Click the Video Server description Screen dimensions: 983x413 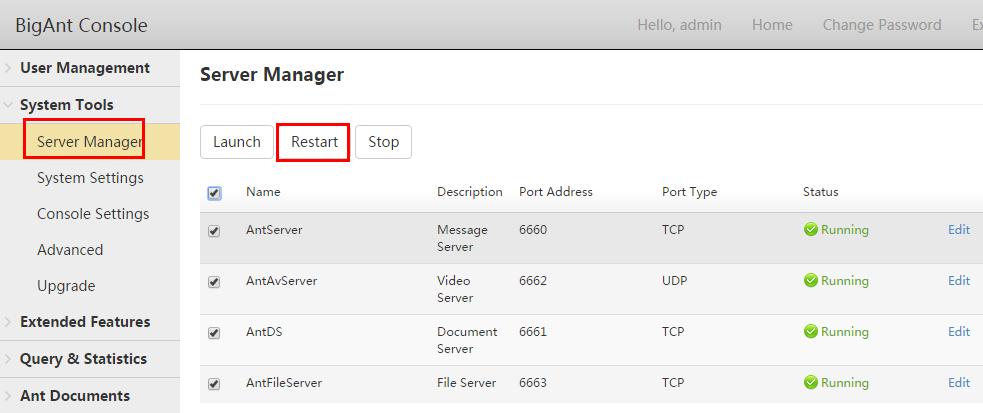coord(456,289)
